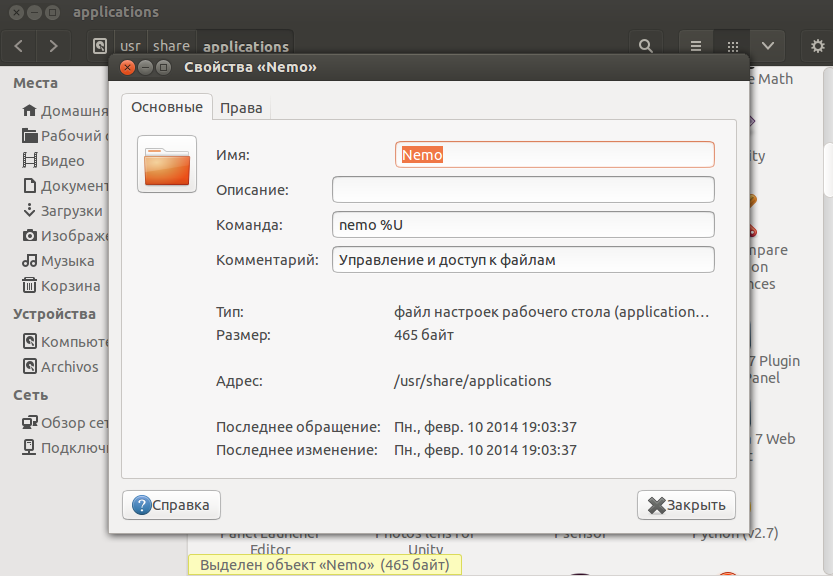Open settings gear menu
The image size is (833, 576).
[818, 46]
